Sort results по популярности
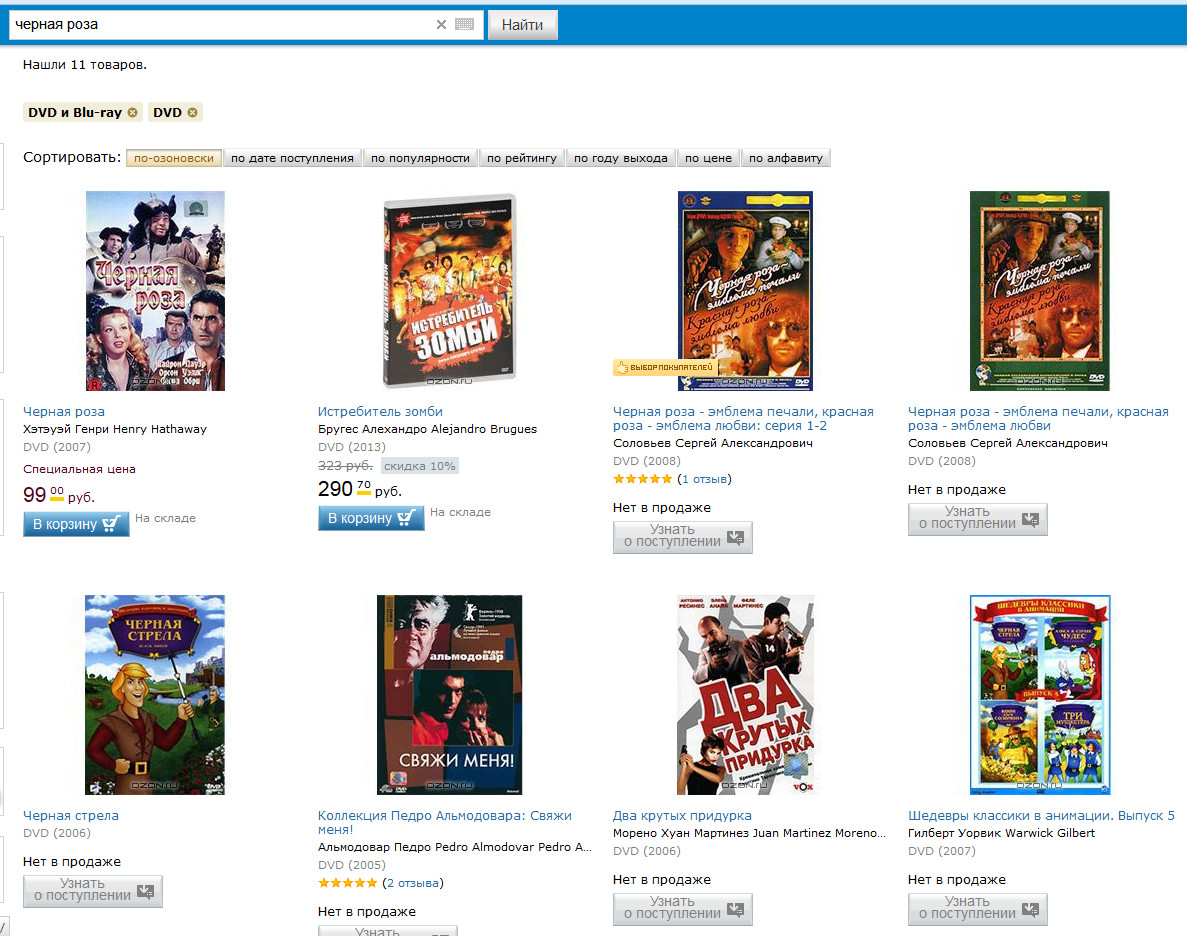The height and width of the screenshot is (936, 1187). click(420, 158)
